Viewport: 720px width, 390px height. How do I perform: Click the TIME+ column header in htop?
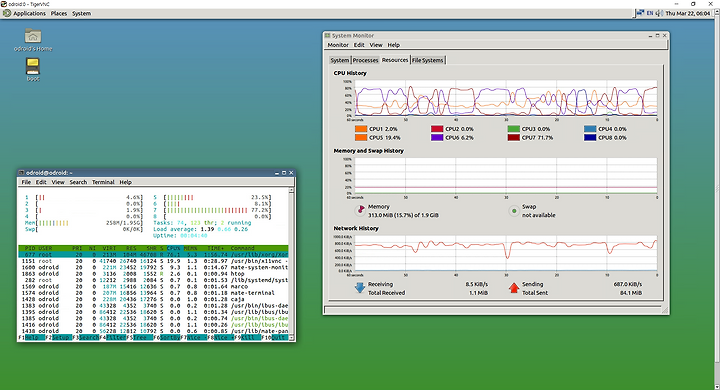[215, 248]
